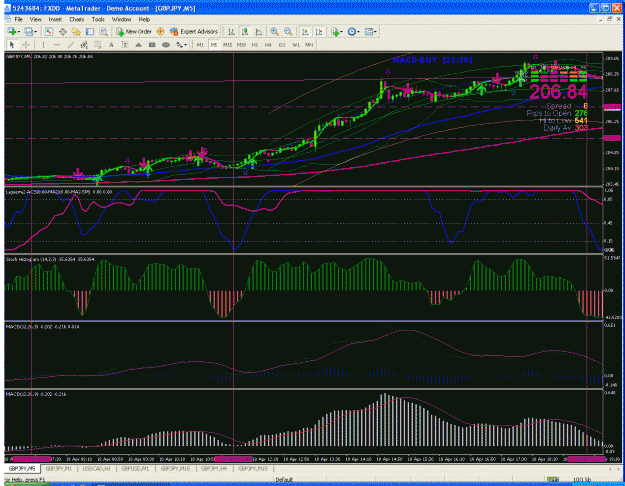The image size is (625, 486).
Task: Open the Data Window panel icon
Action: pos(63,31)
